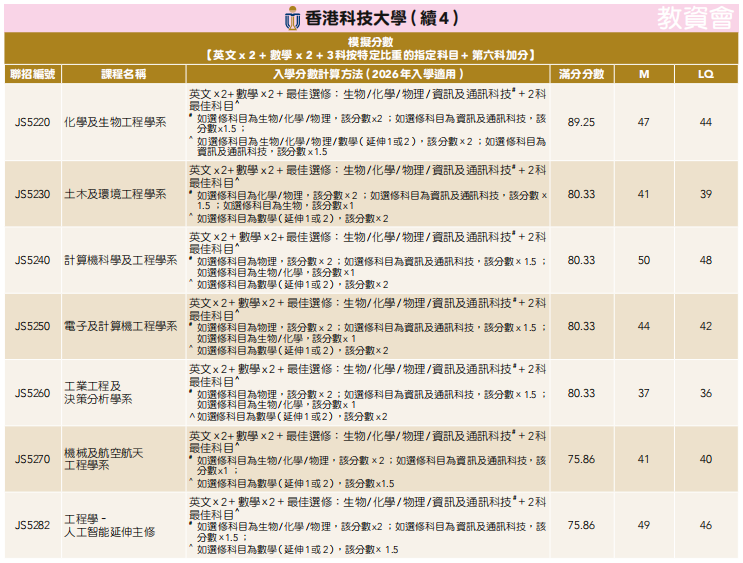
Task: Select full score 75.86 in JS5270 row
Action: (x=581, y=459)
